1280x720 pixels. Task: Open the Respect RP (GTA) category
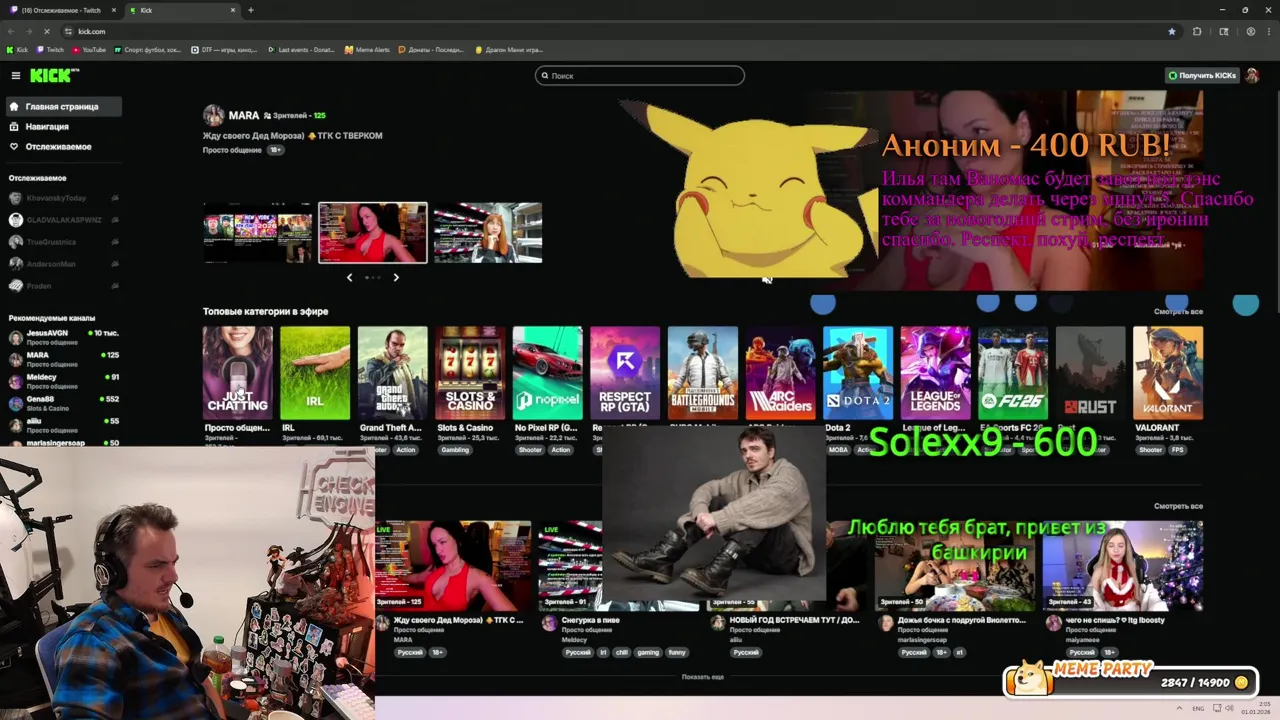[x=625, y=373]
